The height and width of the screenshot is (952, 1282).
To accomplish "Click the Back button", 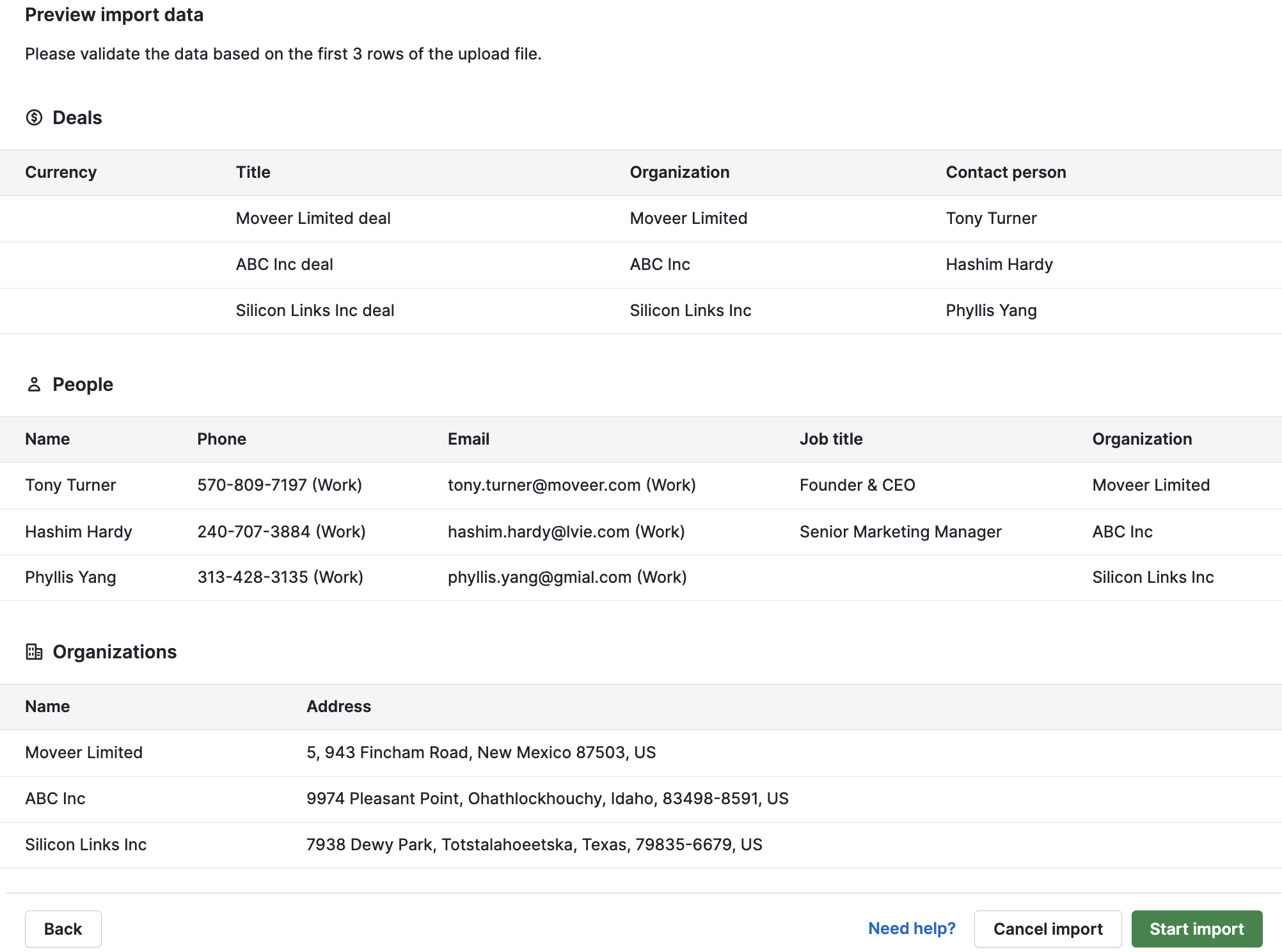I will click(63, 928).
